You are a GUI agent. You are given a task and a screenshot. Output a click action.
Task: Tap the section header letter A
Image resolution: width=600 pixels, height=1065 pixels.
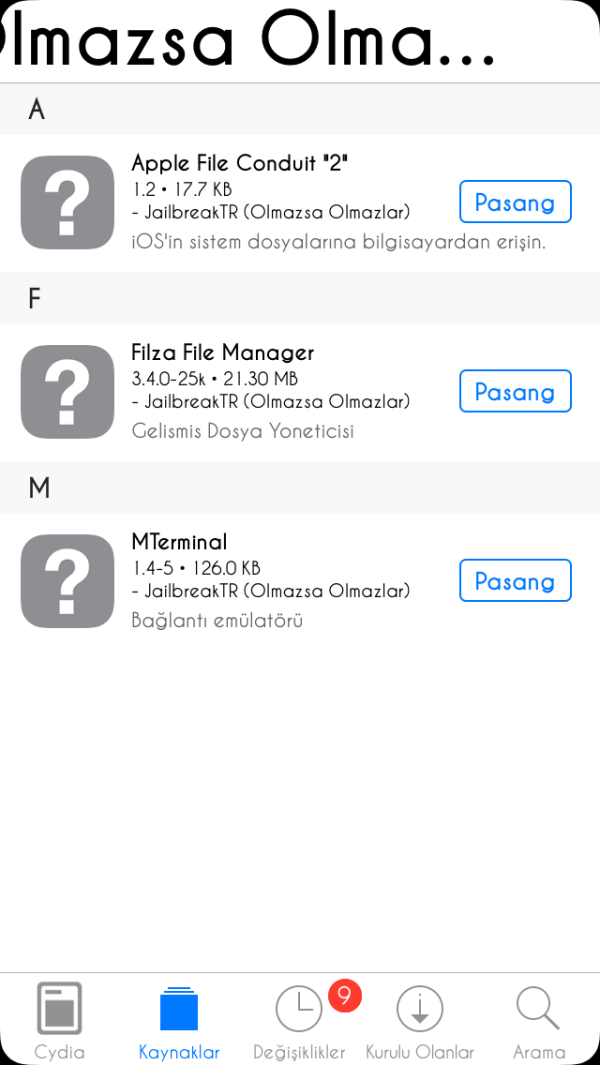pyautogui.click(x=37, y=110)
